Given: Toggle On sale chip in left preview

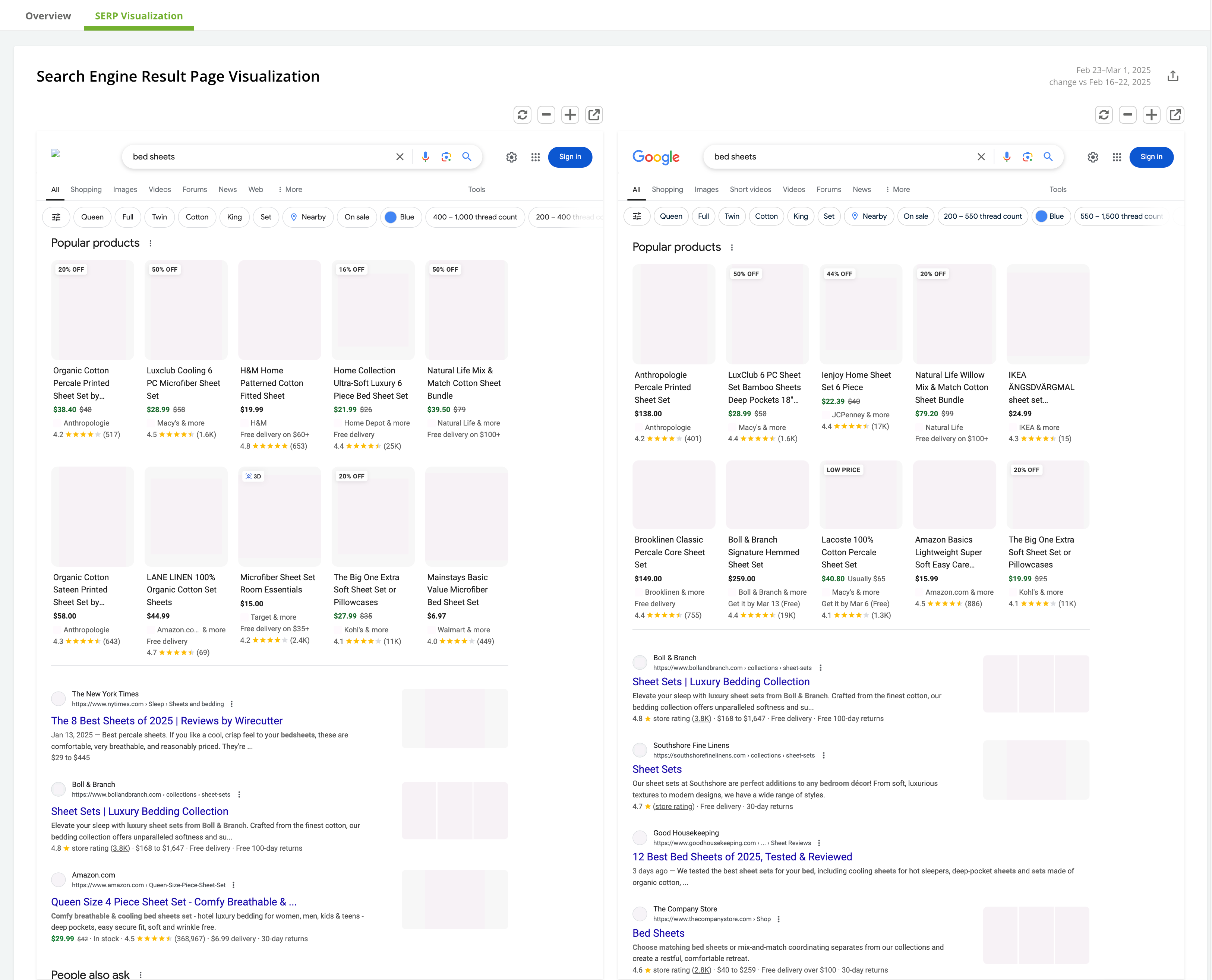Looking at the screenshot, I should pyautogui.click(x=357, y=217).
